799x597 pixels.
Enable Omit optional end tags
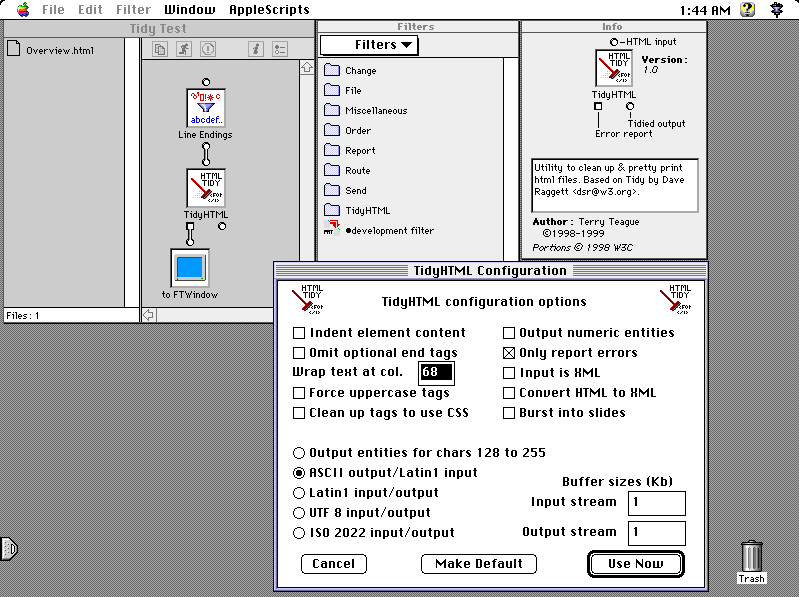point(299,353)
